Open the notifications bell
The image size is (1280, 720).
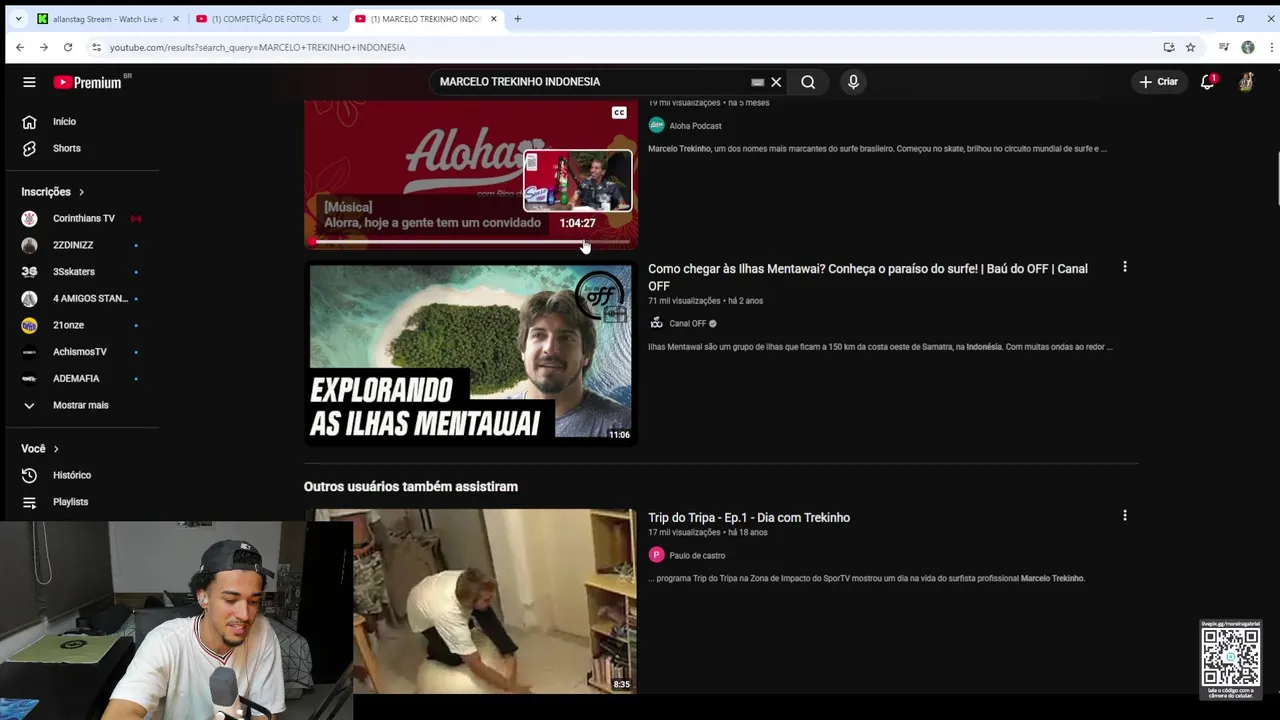point(1208,82)
